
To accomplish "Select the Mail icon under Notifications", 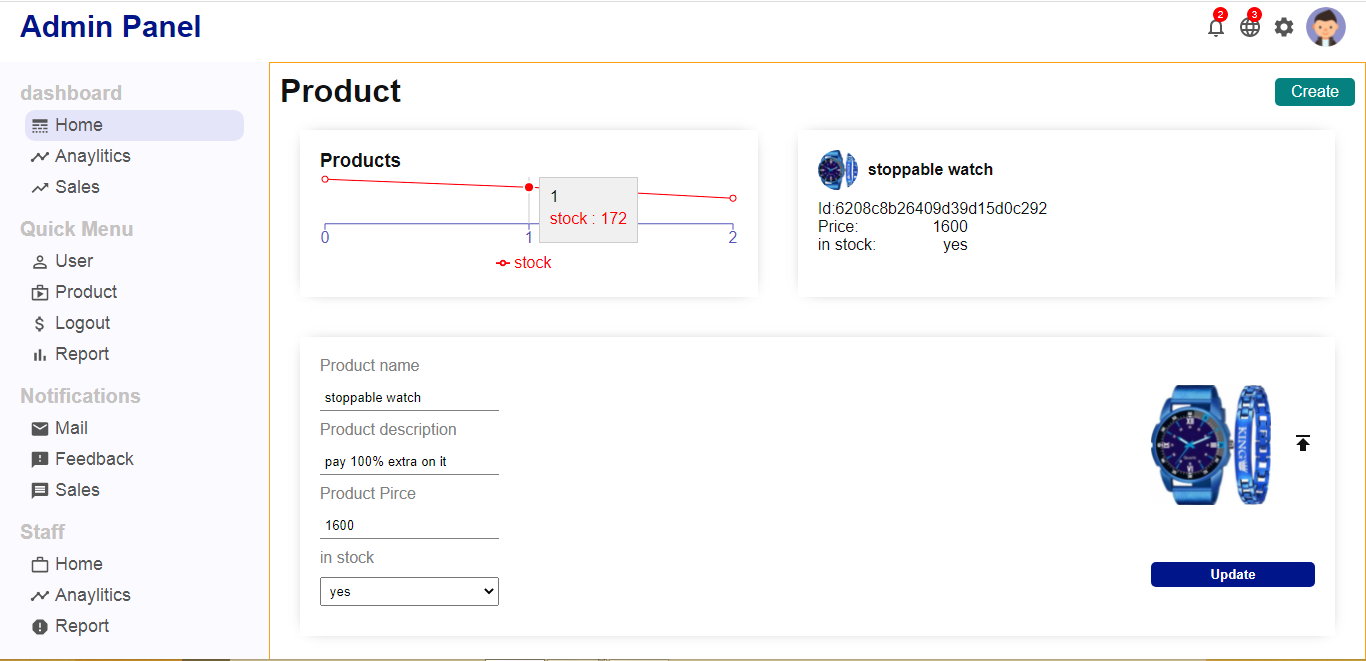I will tap(40, 428).
